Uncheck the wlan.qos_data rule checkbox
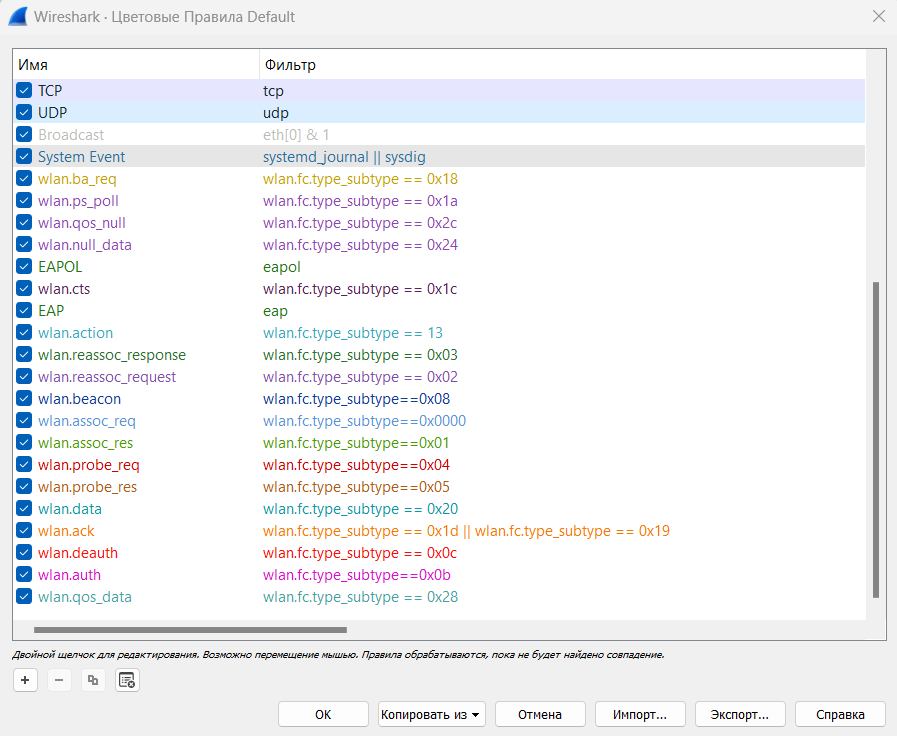897x736 pixels. coord(24,596)
